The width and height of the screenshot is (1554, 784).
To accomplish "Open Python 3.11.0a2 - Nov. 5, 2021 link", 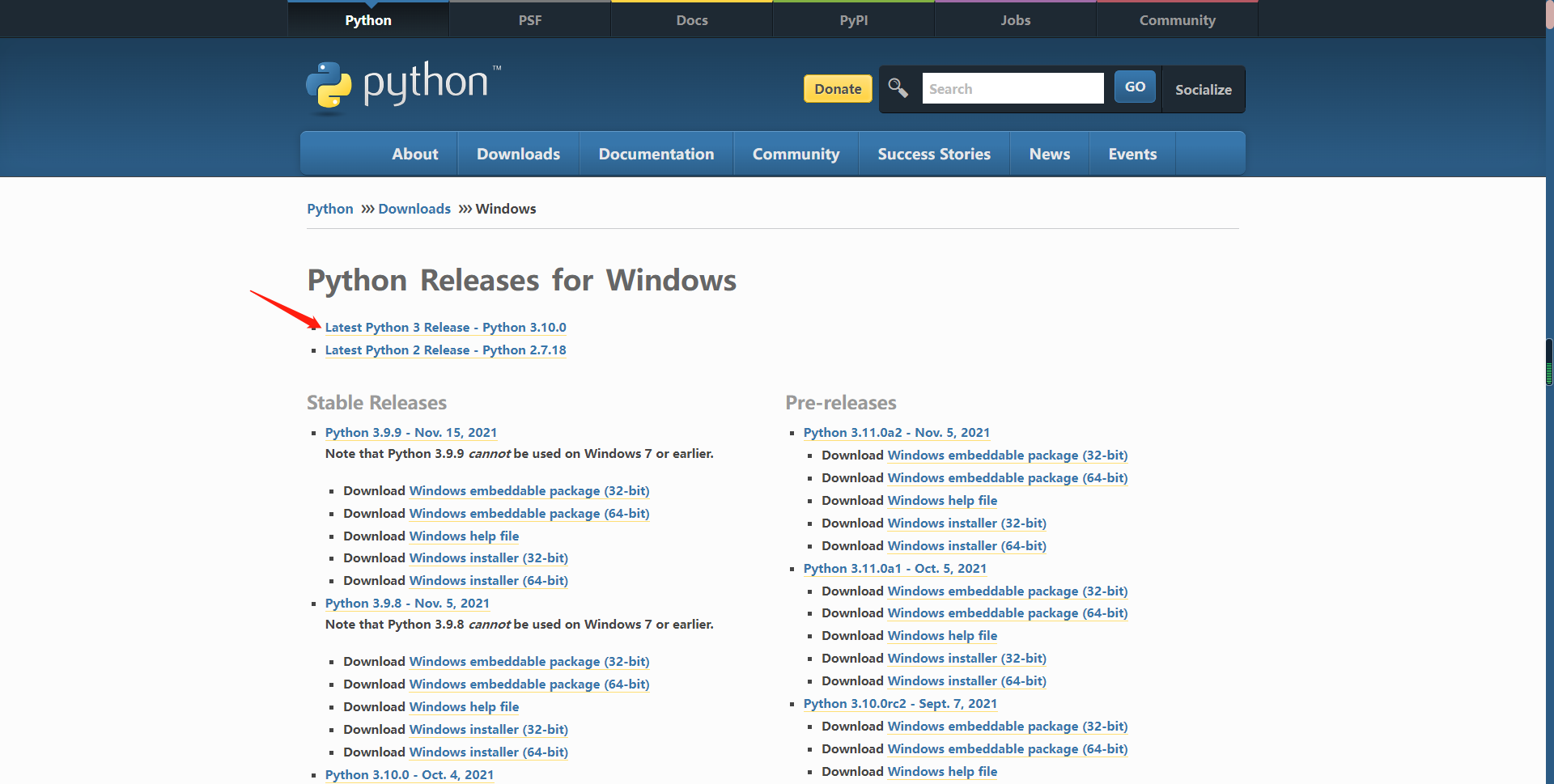I will click(897, 433).
